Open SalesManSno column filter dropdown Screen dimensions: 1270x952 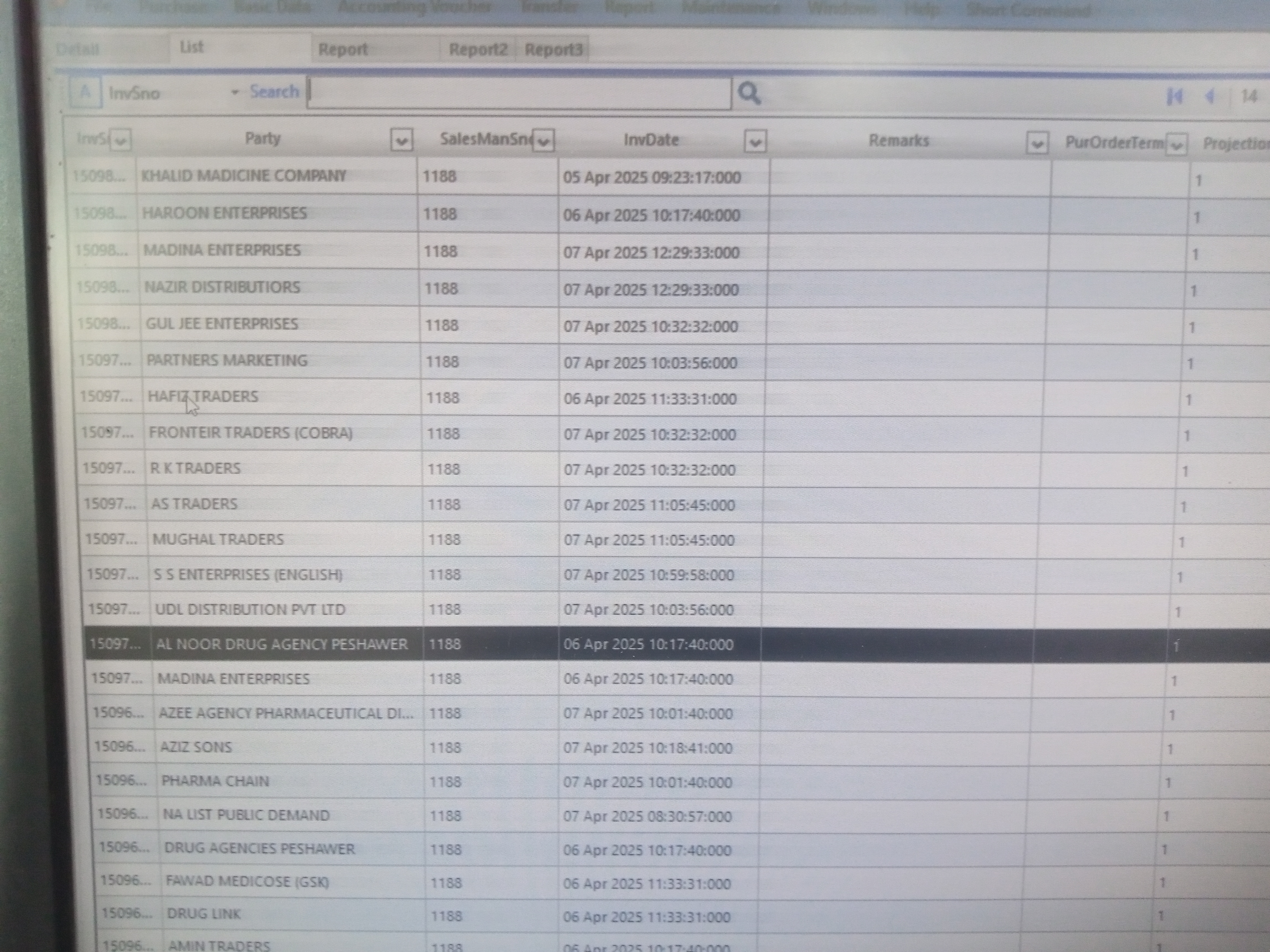[543, 140]
